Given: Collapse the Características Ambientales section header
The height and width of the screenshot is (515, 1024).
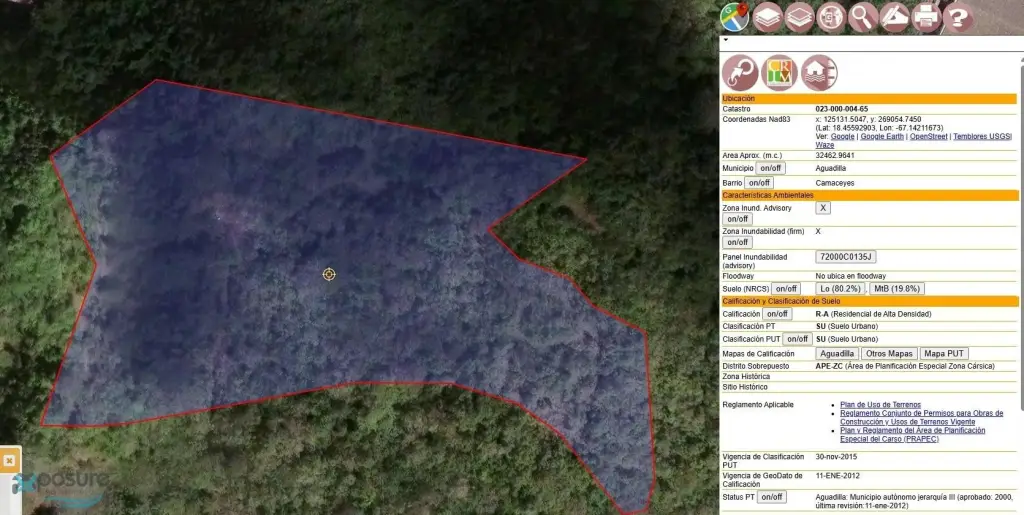Looking at the screenshot, I should [x=868, y=195].
